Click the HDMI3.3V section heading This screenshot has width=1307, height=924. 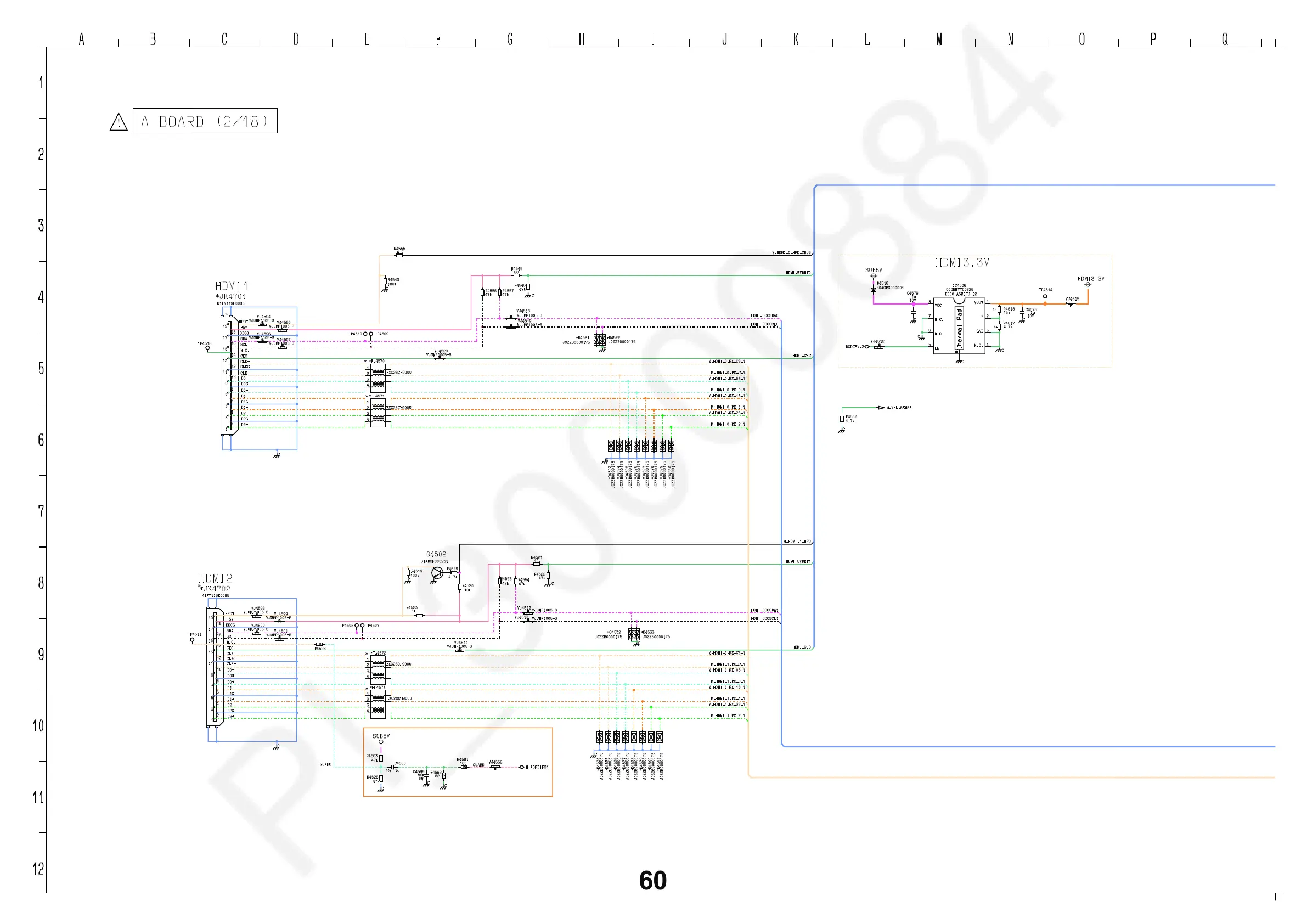(x=962, y=262)
